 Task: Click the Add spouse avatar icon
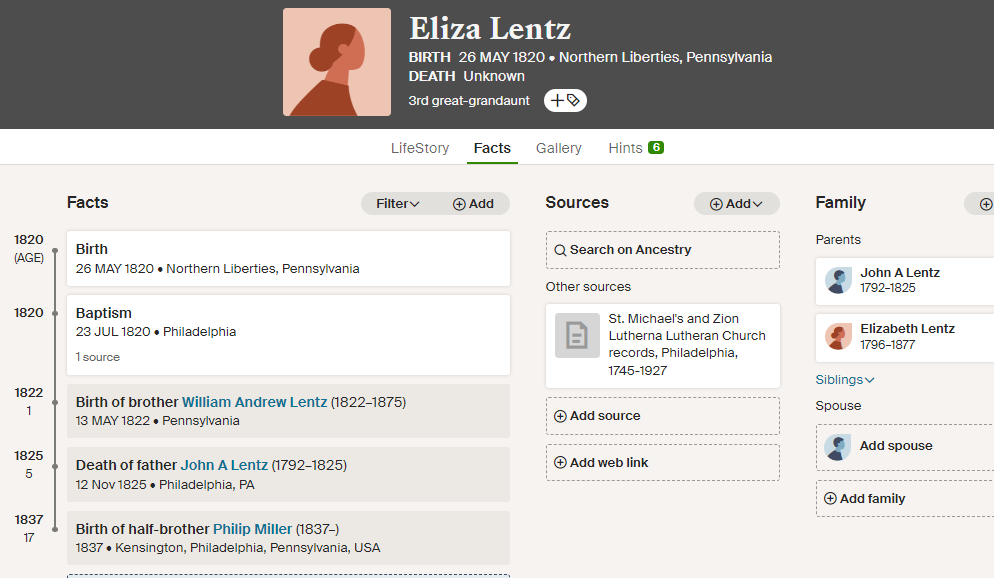[837, 447]
